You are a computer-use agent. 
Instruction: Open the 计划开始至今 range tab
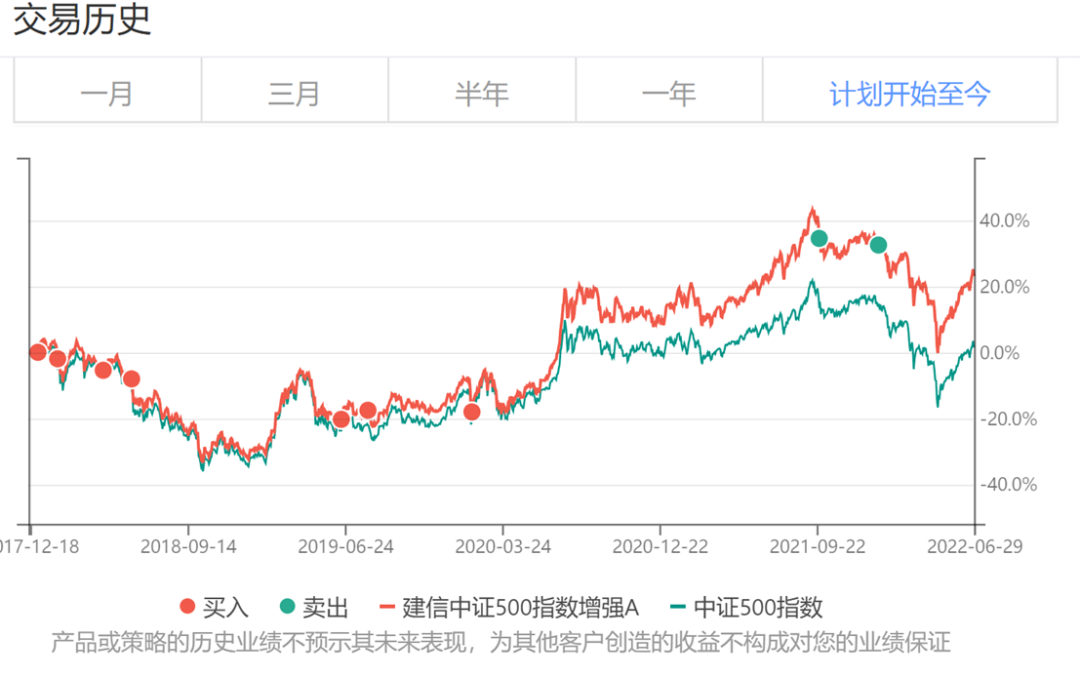pyautogui.click(x=910, y=92)
